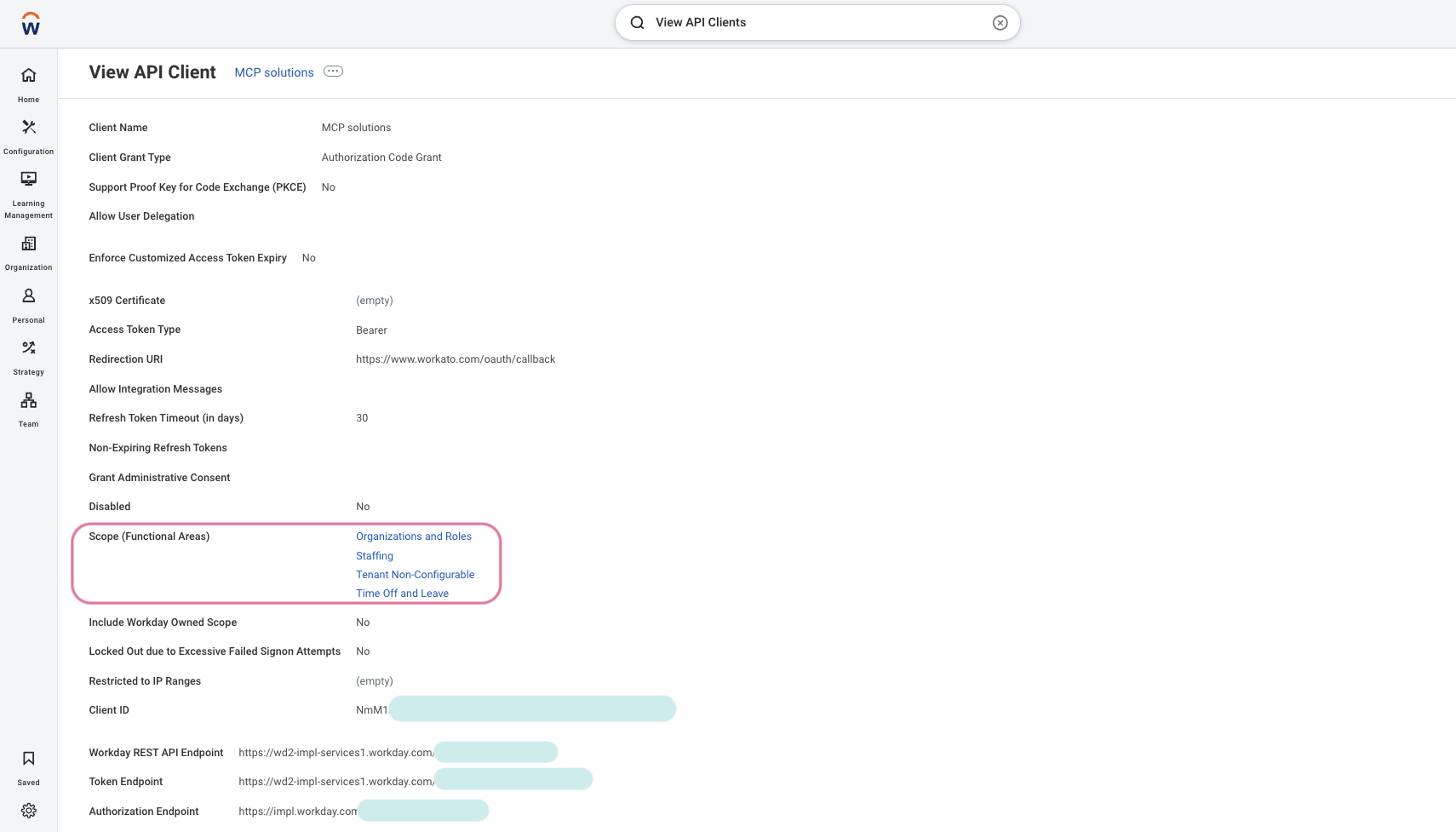Open related actions menu for MCP solutions
This screenshot has width=1456, height=832.
[334, 72]
